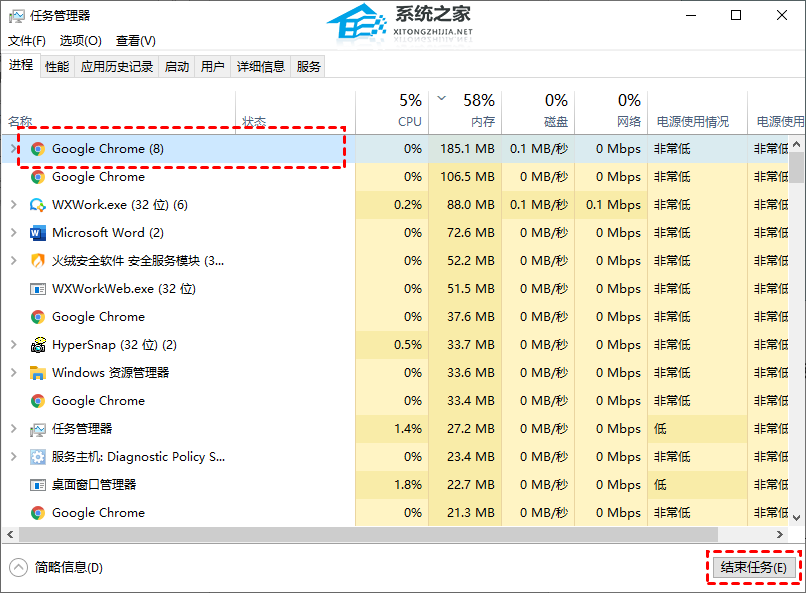Switch to the 应用历史记录 tab
The height and width of the screenshot is (593, 806).
[x=117, y=67]
